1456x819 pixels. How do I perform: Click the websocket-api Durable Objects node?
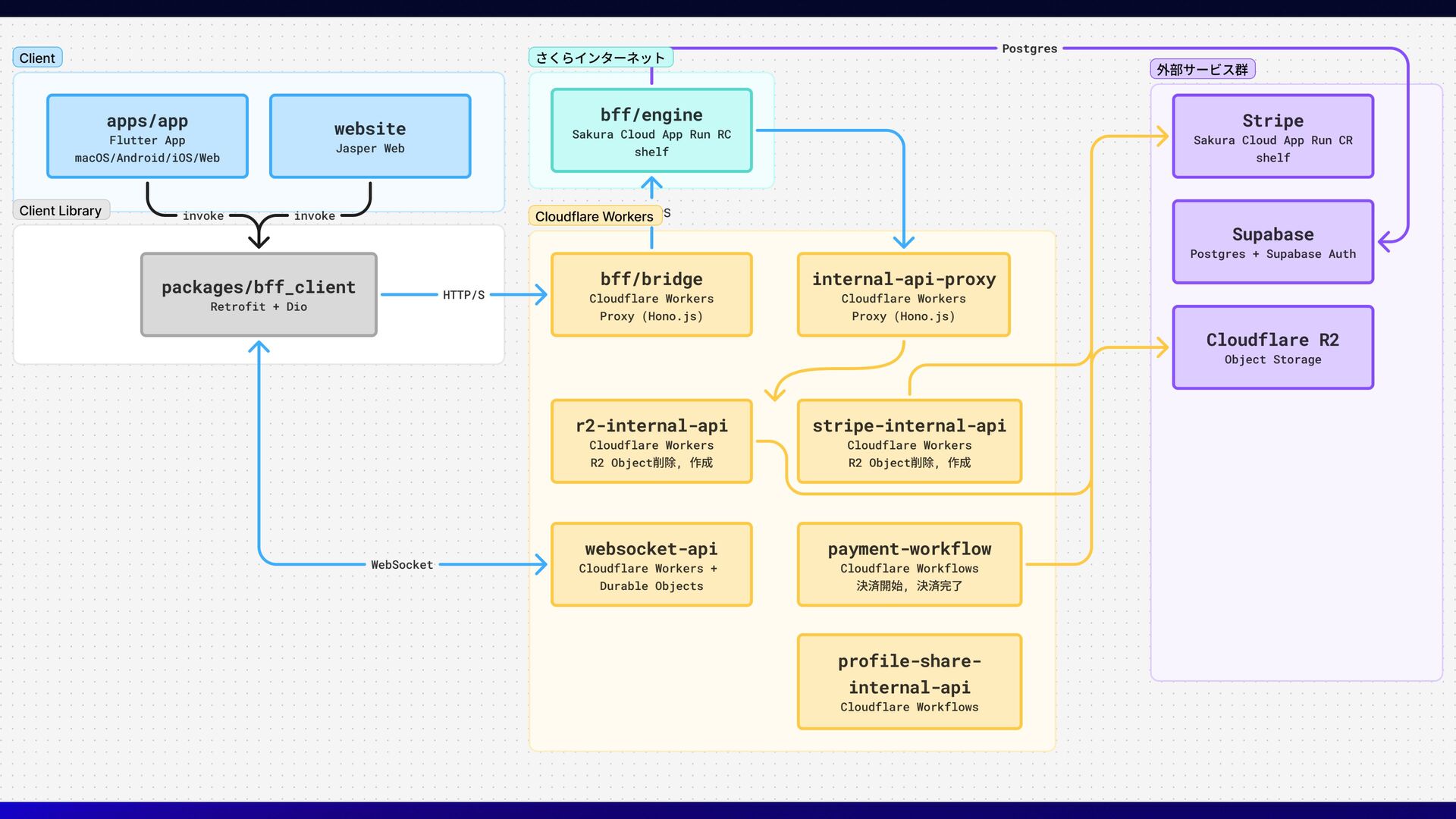tap(651, 565)
